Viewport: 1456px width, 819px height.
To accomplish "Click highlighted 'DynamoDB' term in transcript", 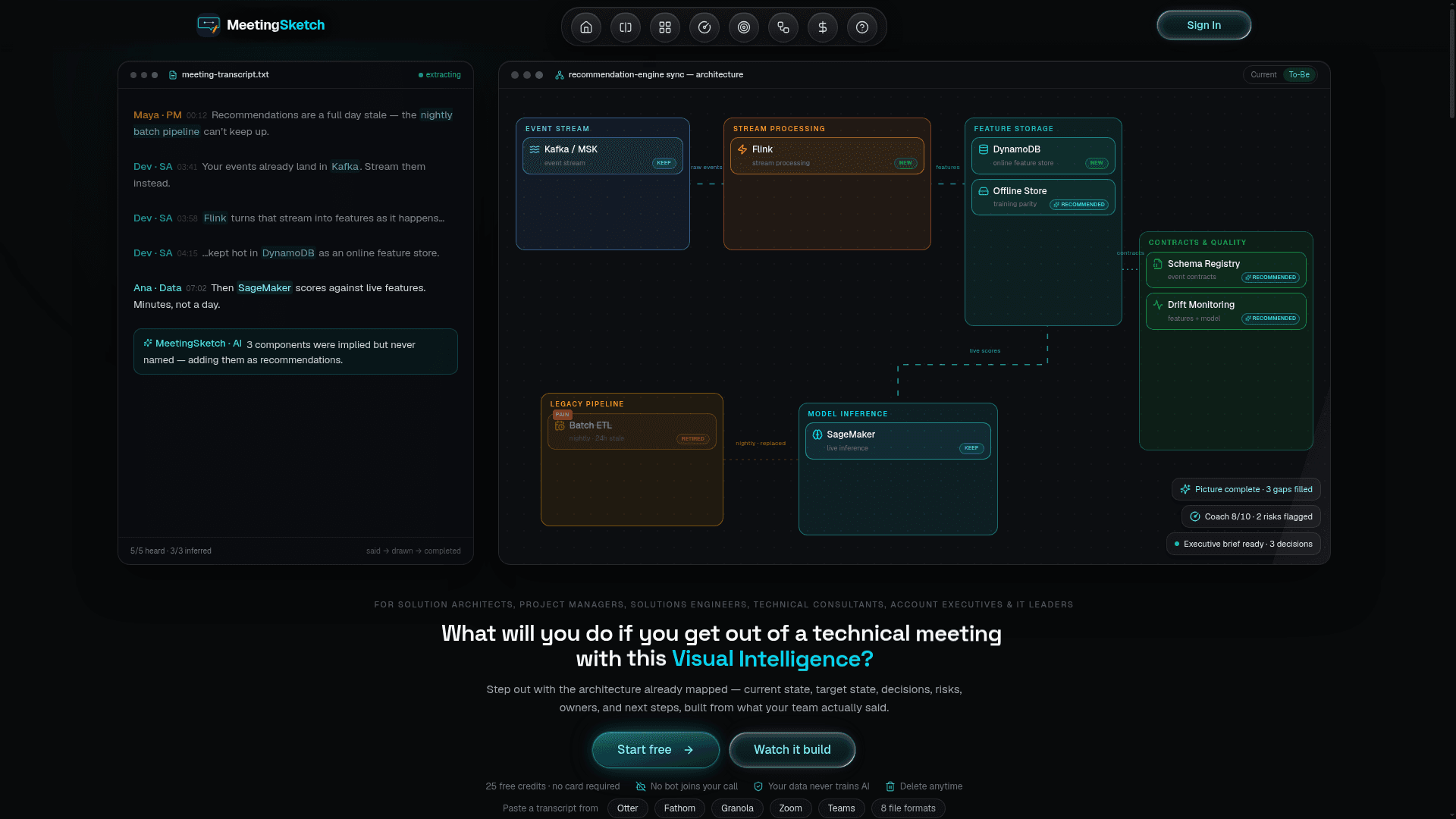I will [x=288, y=253].
